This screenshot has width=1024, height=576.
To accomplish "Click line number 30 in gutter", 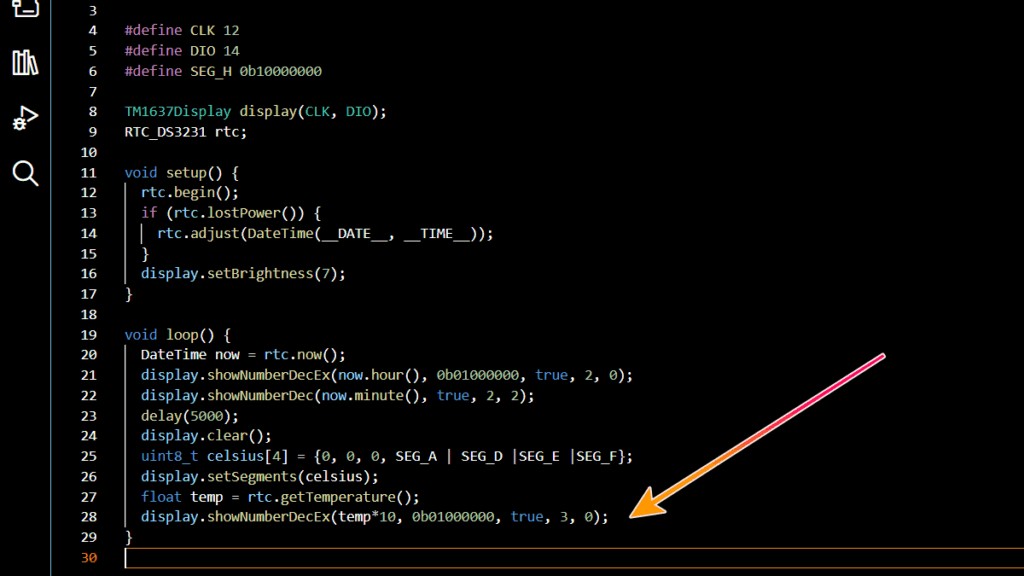I will click(x=89, y=558).
